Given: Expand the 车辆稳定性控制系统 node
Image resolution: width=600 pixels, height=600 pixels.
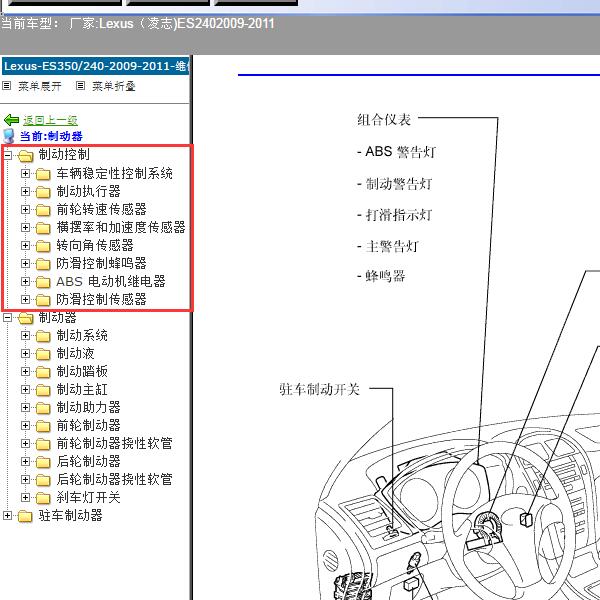Looking at the screenshot, I should pos(25,173).
